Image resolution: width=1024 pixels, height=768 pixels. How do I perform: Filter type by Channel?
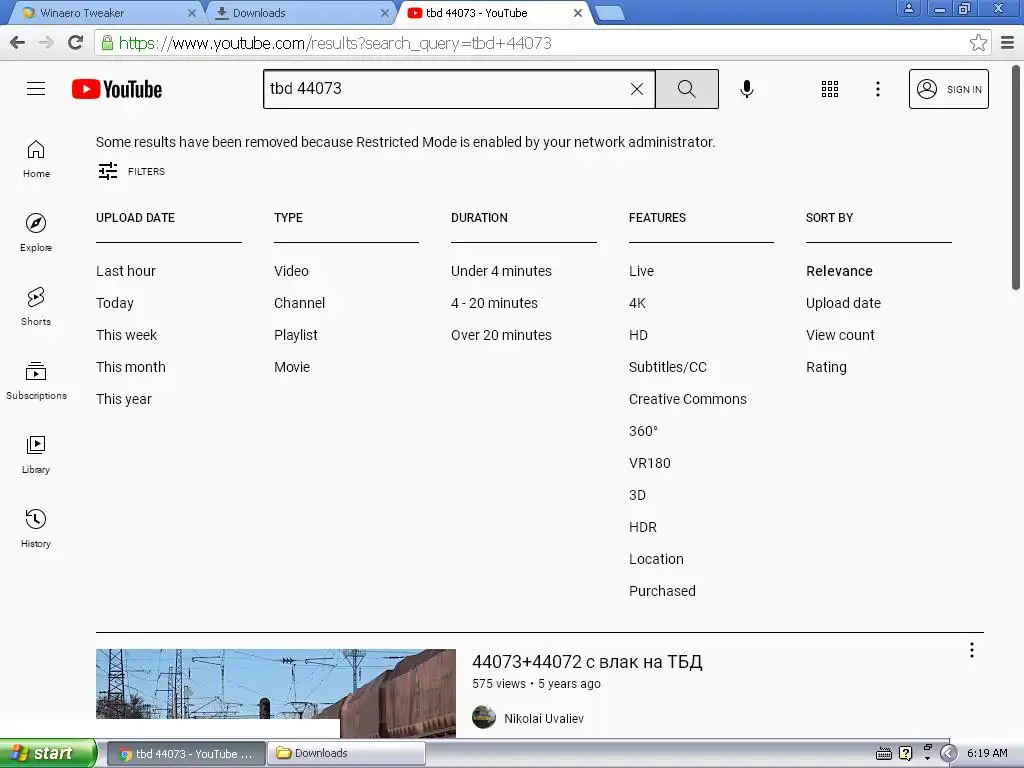point(300,303)
